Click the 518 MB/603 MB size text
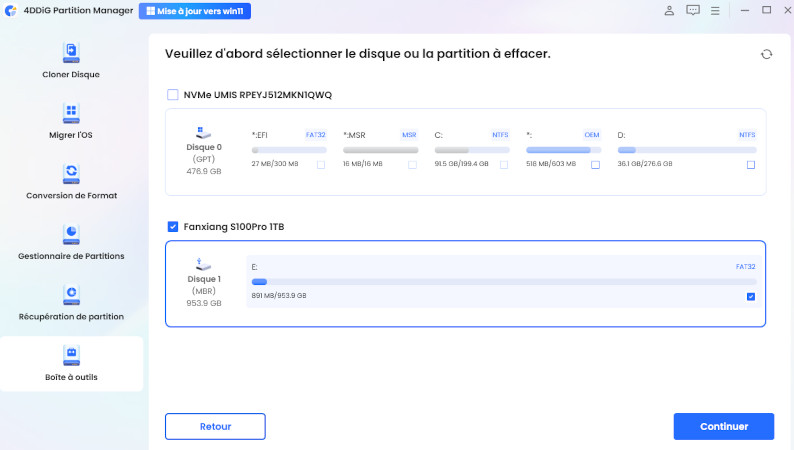Screen dimensions: 794x450 click(x=551, y=164)
